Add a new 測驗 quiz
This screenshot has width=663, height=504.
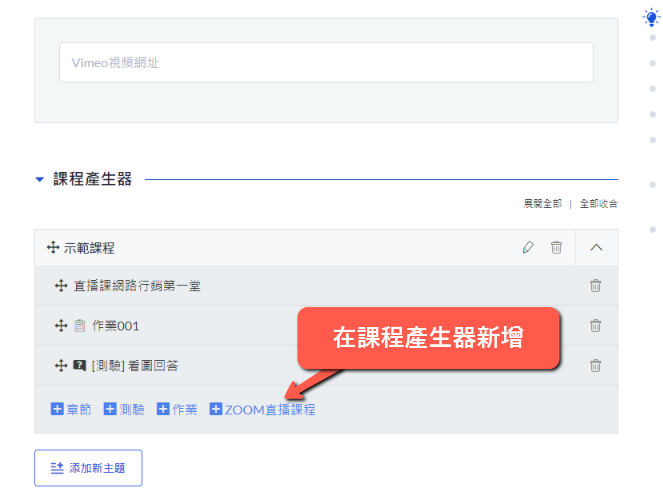[x=124, y=409]
